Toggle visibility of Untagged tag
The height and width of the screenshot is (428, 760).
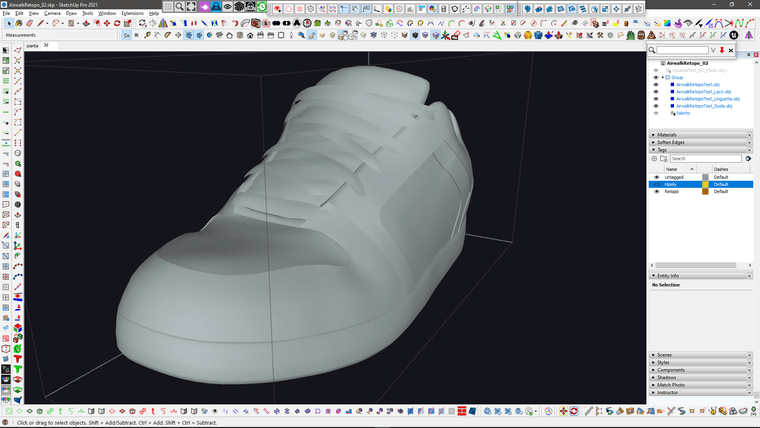[x=656, y=177]
